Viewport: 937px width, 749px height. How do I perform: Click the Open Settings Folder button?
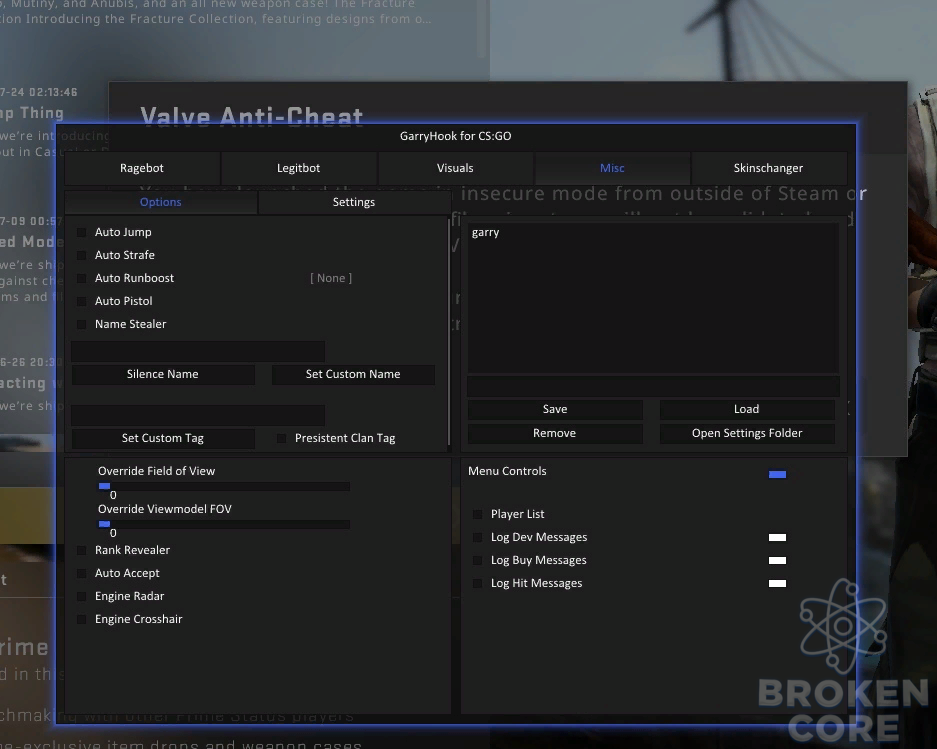click(747, 433)
